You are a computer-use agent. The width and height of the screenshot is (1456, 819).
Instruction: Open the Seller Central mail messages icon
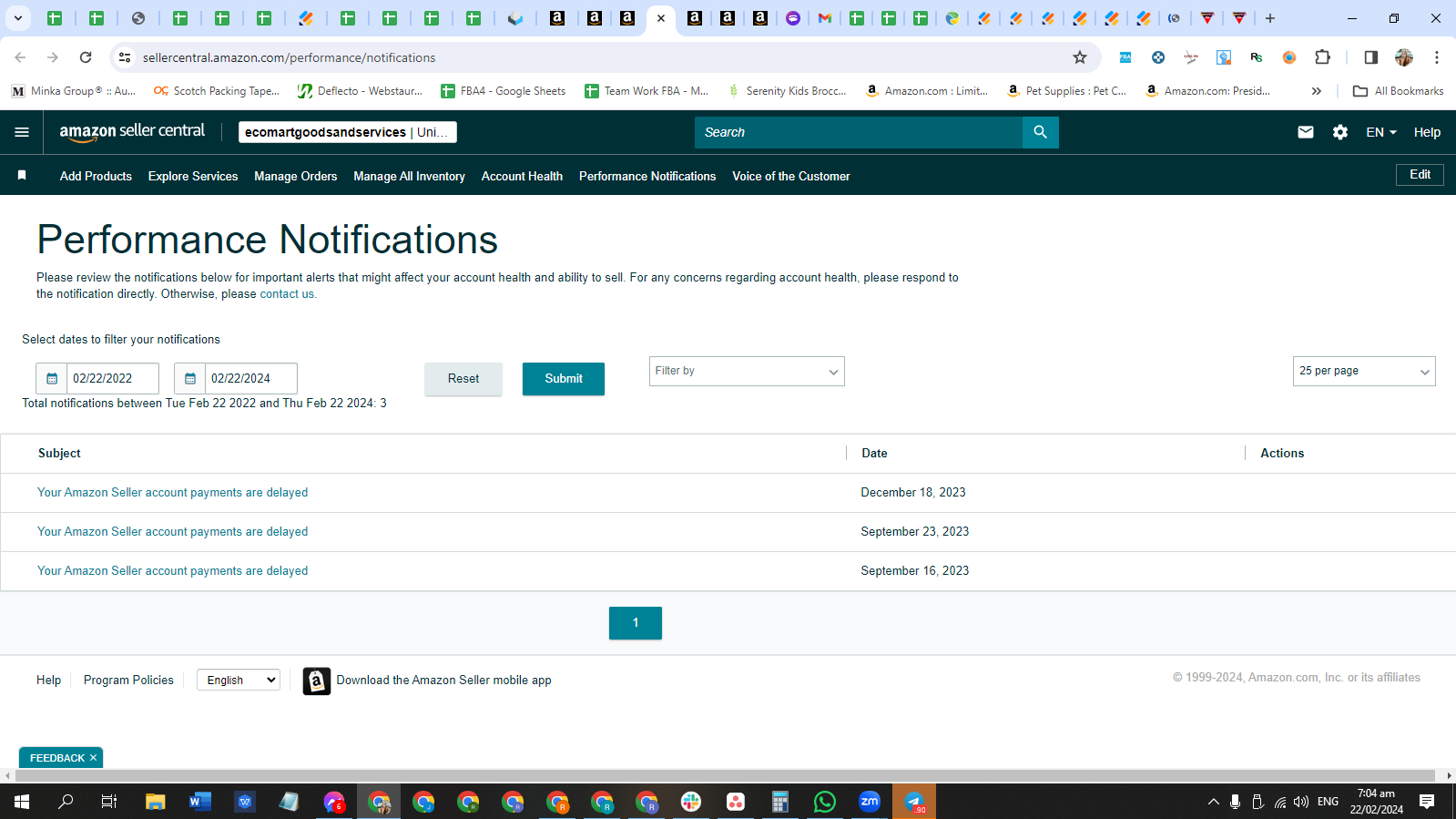coord(1306,132)
